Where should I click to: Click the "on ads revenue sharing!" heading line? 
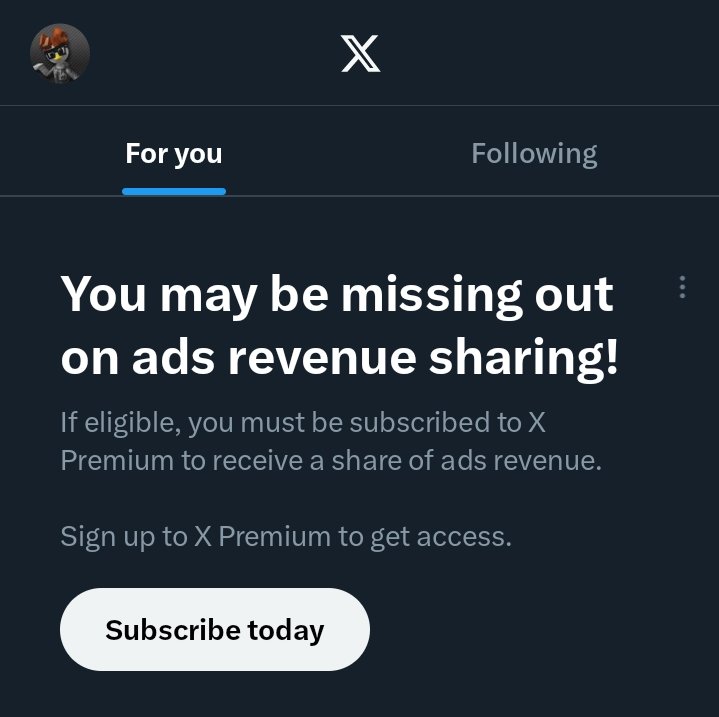point(339,358)
